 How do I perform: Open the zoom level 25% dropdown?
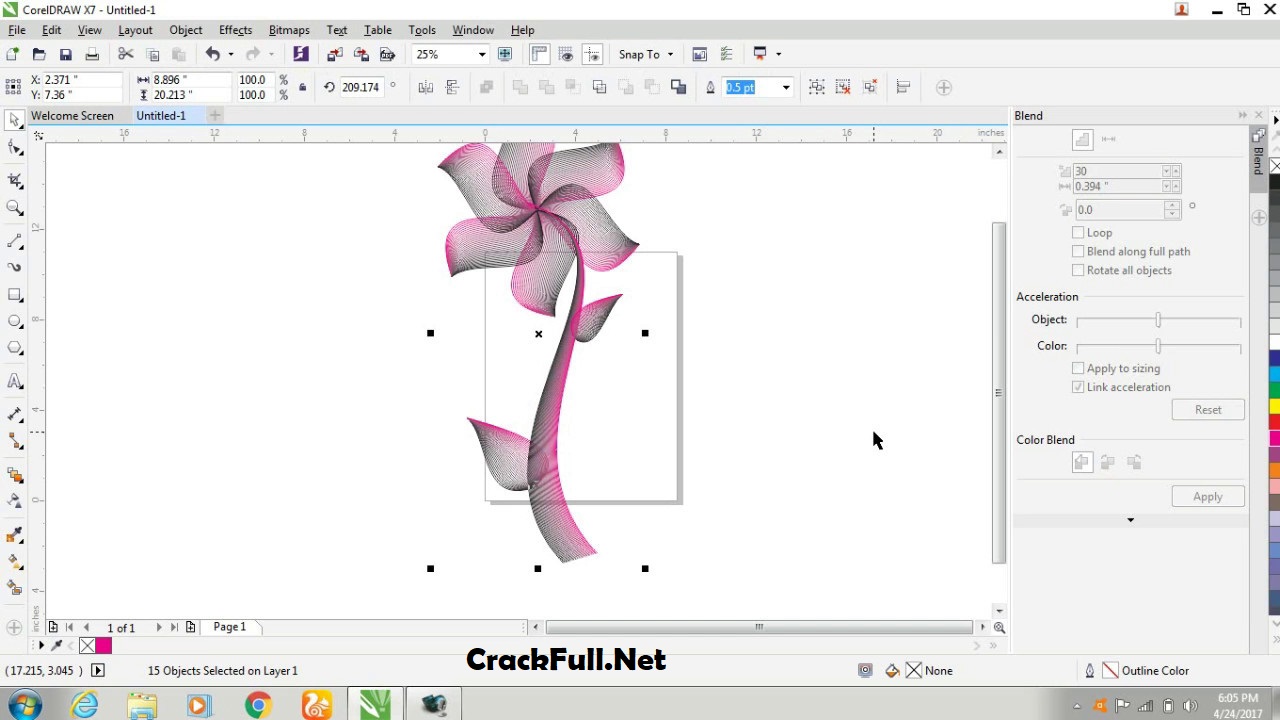[x=481, y=54]
